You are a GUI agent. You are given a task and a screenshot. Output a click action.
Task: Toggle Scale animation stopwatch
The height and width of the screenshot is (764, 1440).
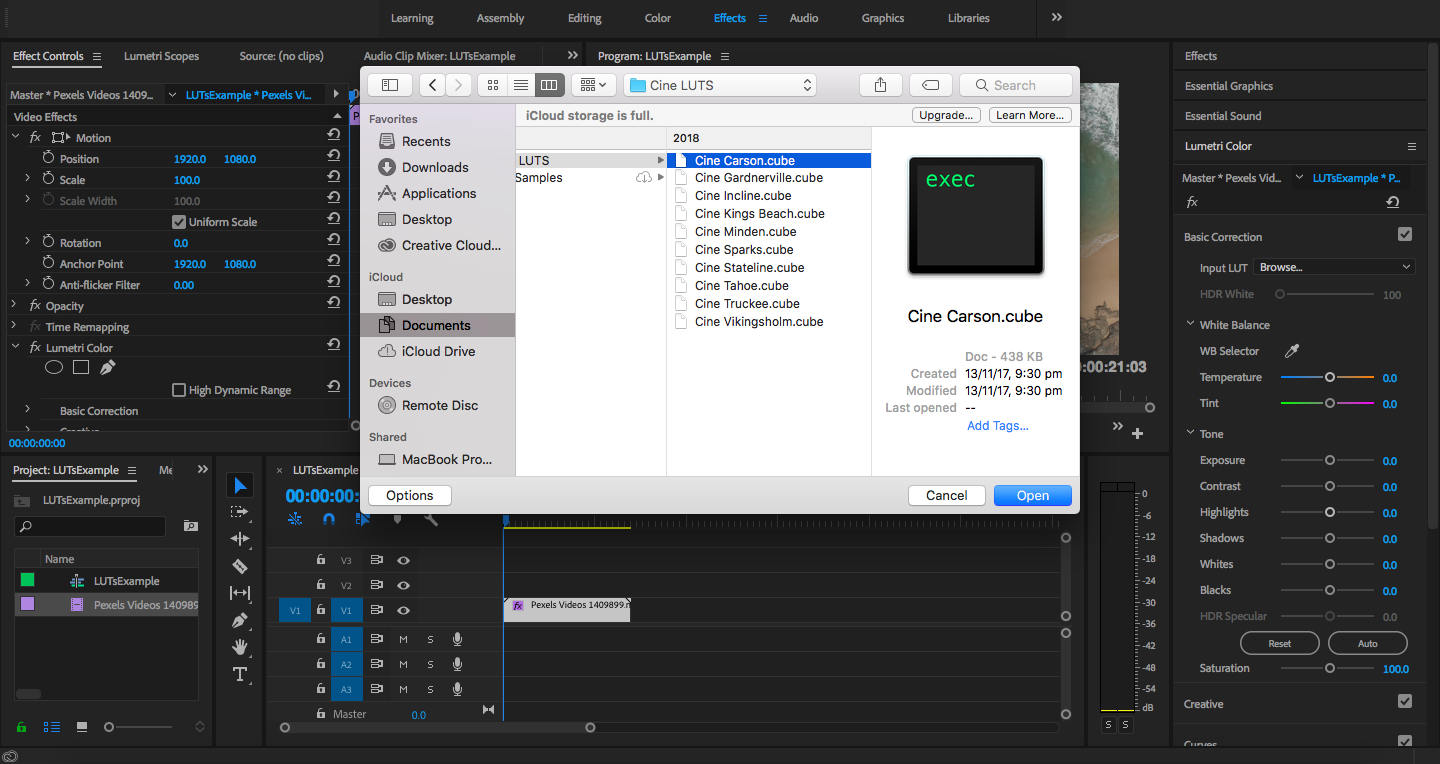click(49, 179)
